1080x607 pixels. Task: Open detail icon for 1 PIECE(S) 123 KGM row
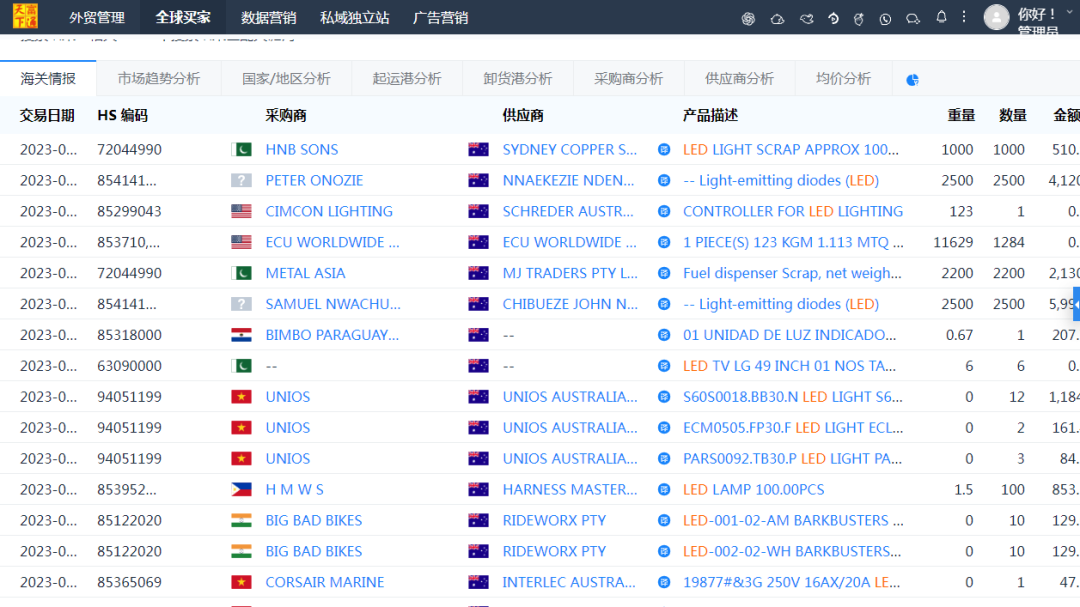point(664,243)
